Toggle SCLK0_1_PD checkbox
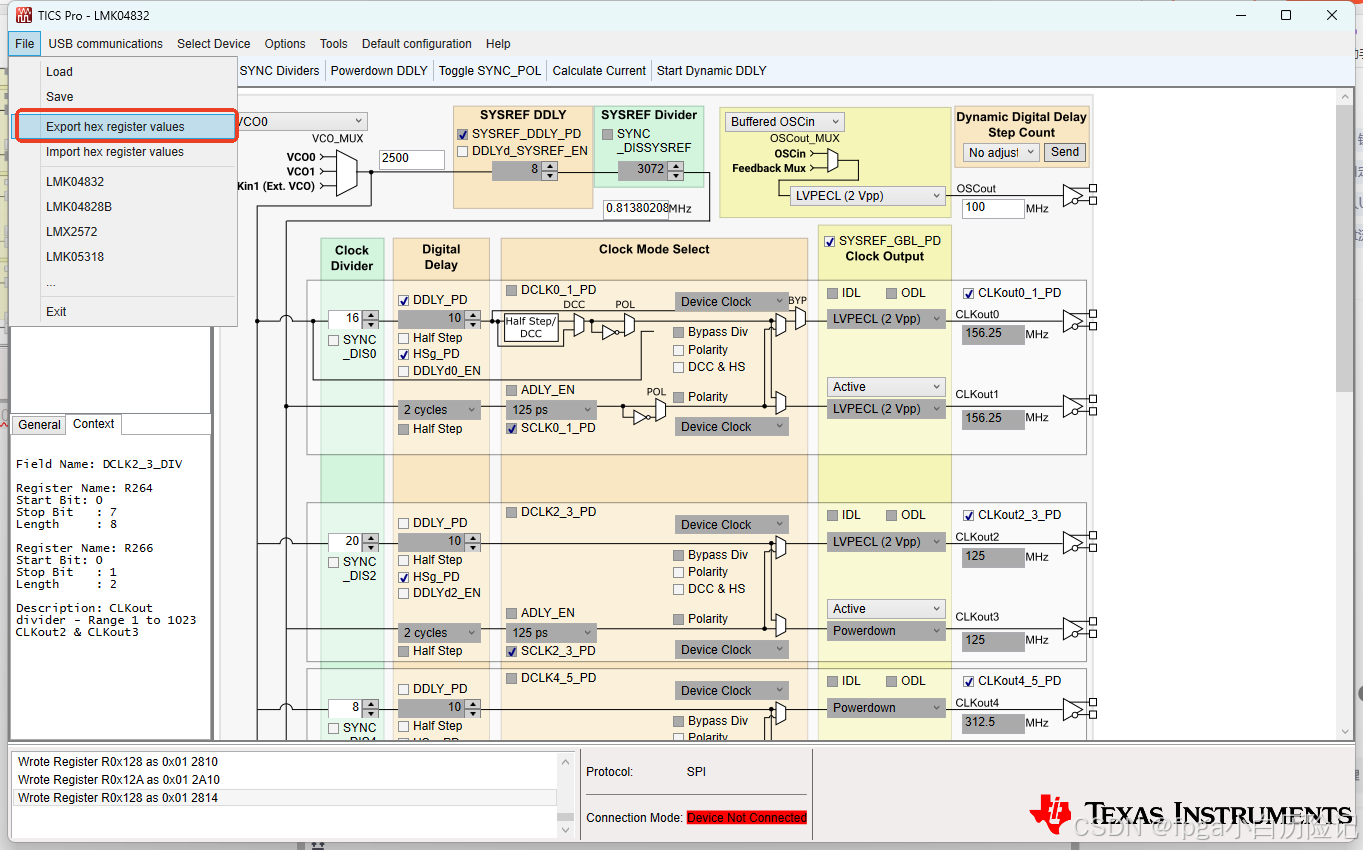This screenshot has height=850, width=1363. point(511,428)
